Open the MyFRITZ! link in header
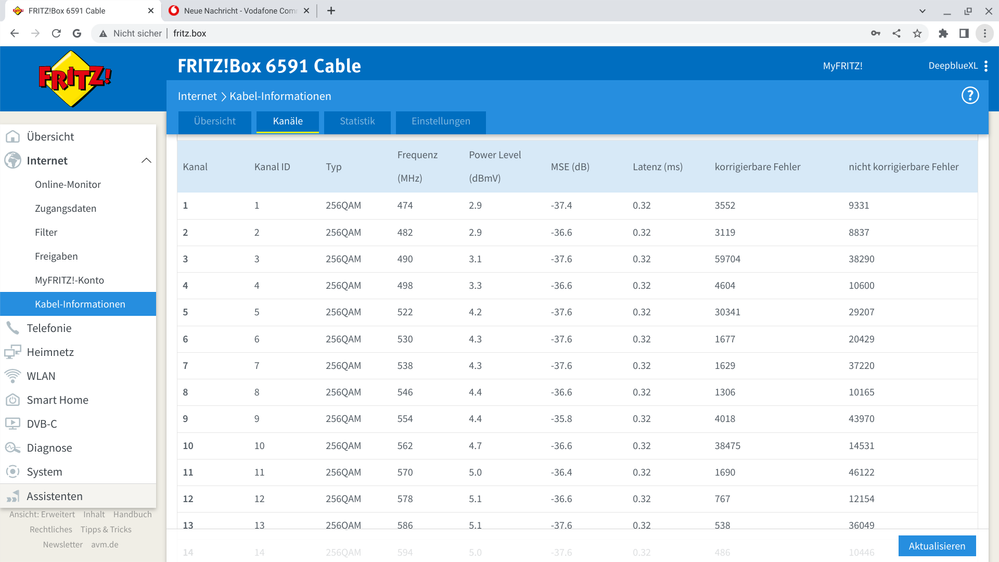This screenshot has width=999, height=562. click(842, 66)
